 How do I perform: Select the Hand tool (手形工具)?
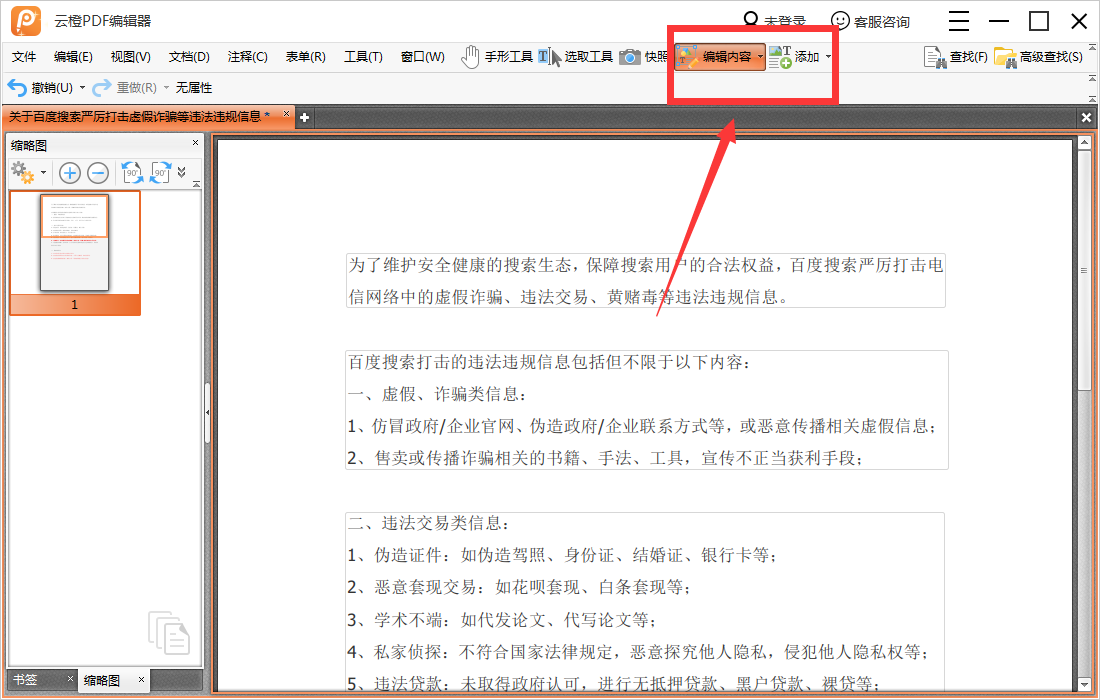click(497, 57)
